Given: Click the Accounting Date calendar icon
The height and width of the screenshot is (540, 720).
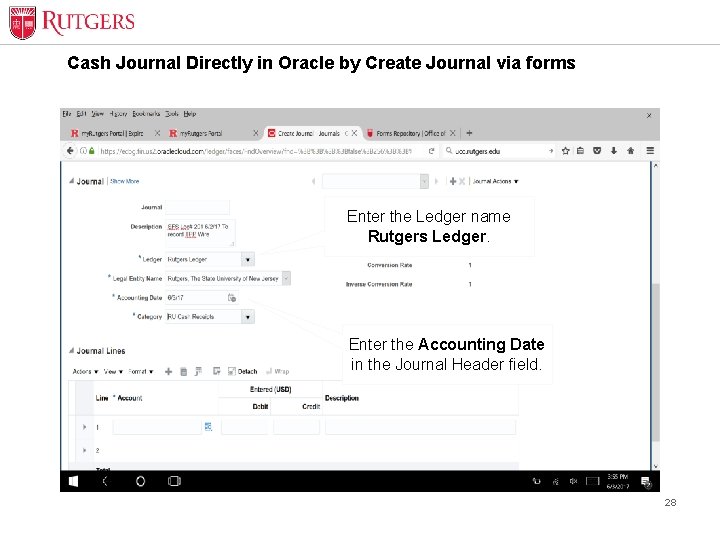Looking at the screenshot, I should [x=232, y=298].
